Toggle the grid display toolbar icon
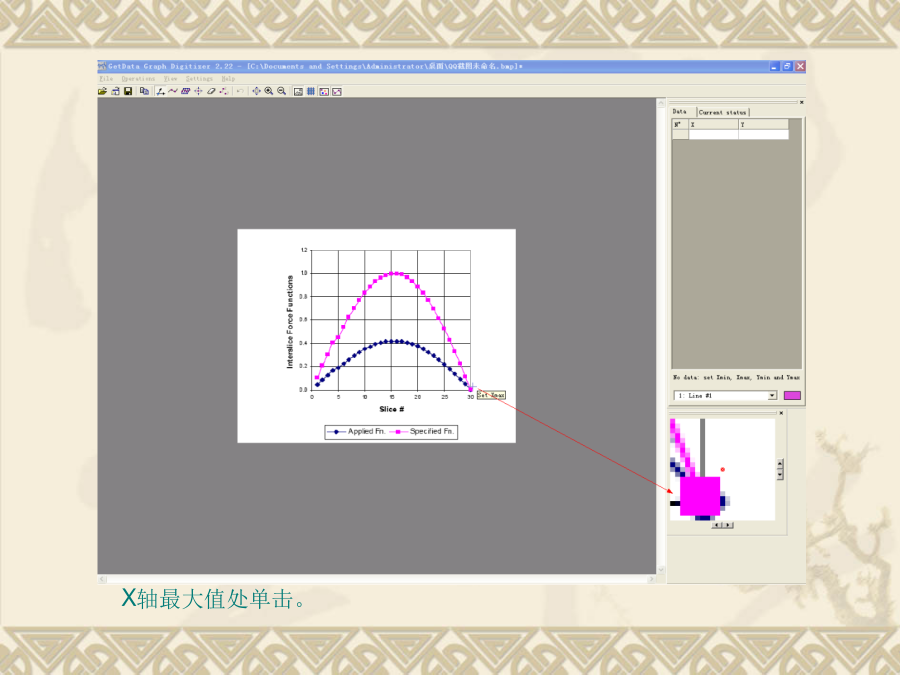Image resolution: width=900 pixels, height=675 pixels. pyautogui.click(x=311, y=91)
